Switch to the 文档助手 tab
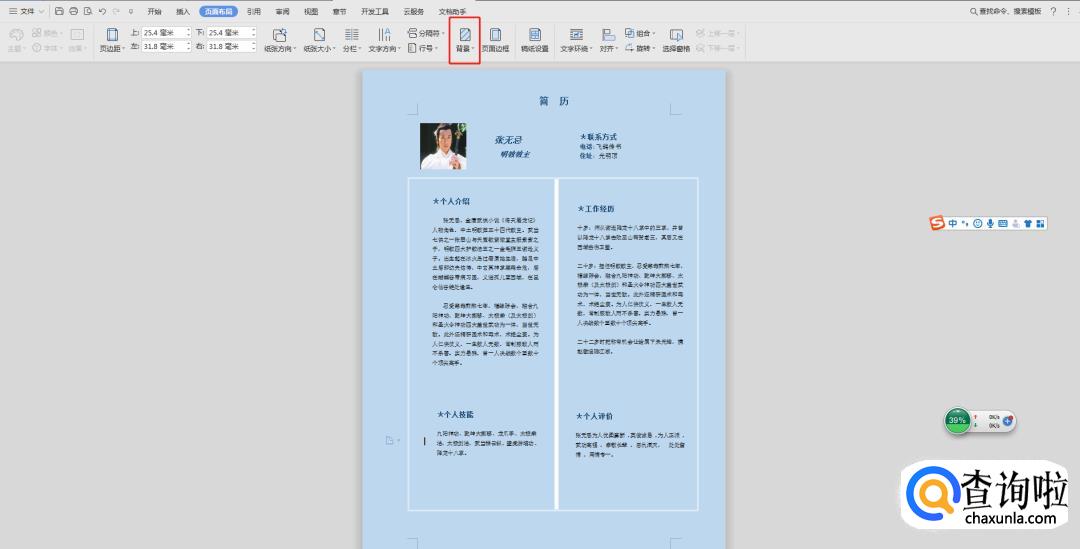 (452, 12)
